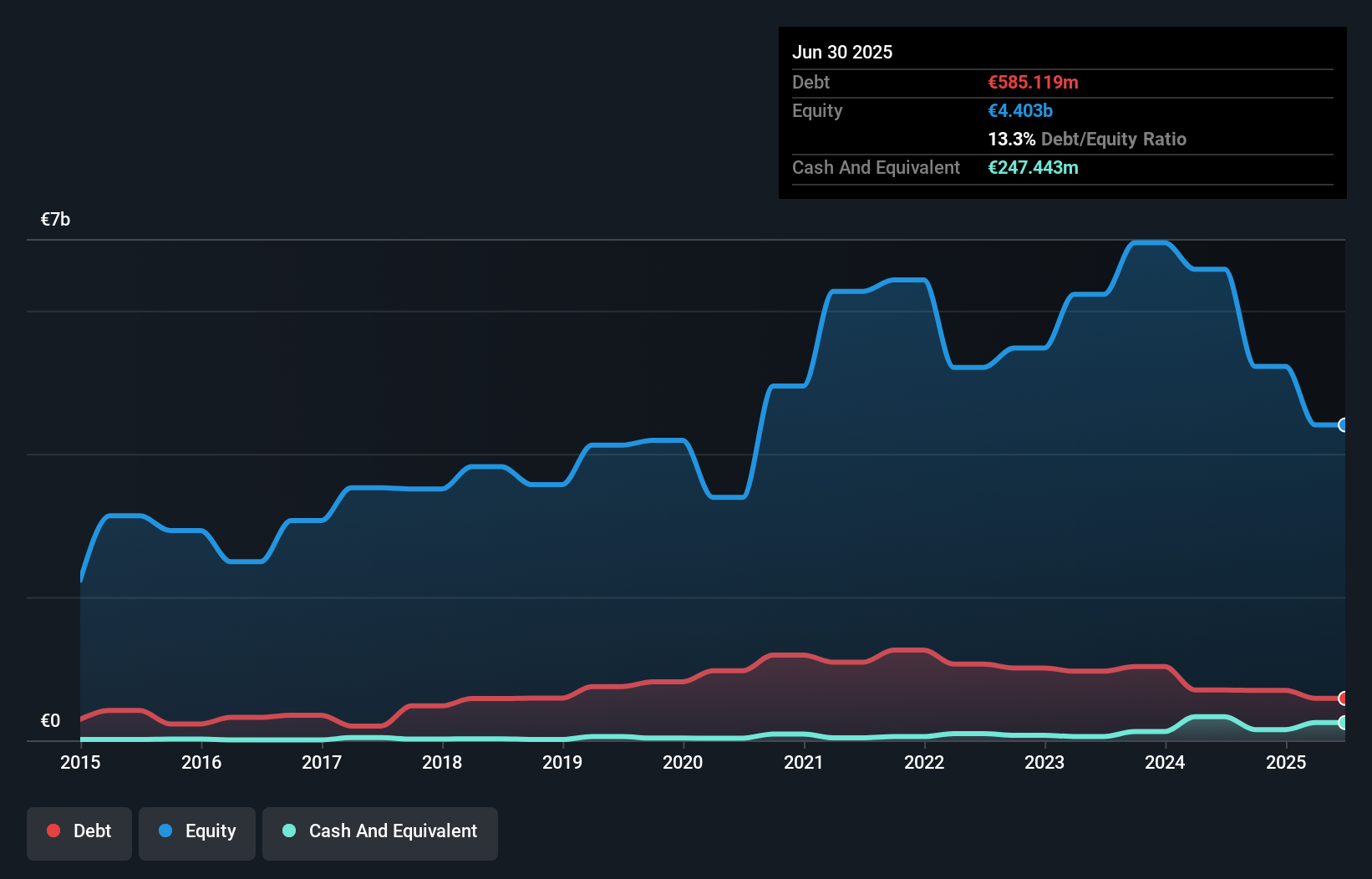Click the €7b y-axis label
The width and height of the screenshot is (1372, 879).
click(x=56, y=220)
